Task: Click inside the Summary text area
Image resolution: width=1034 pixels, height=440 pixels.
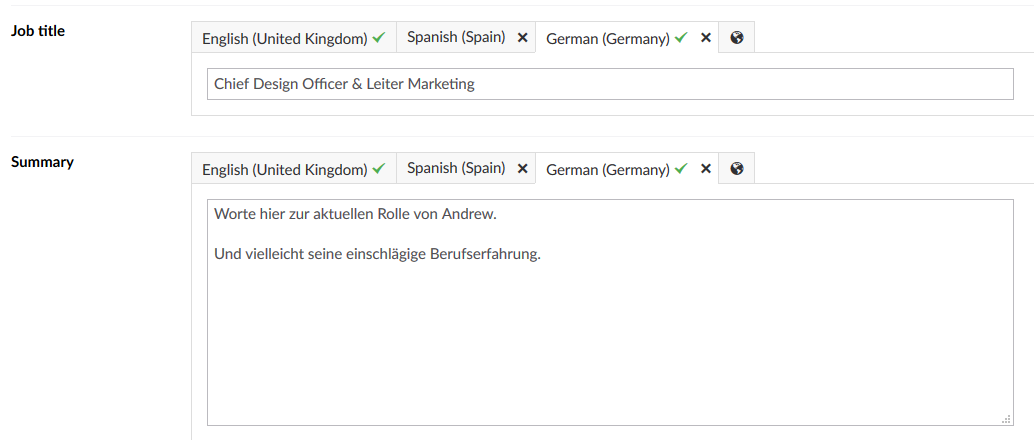Action: click(x=610, y=313)
